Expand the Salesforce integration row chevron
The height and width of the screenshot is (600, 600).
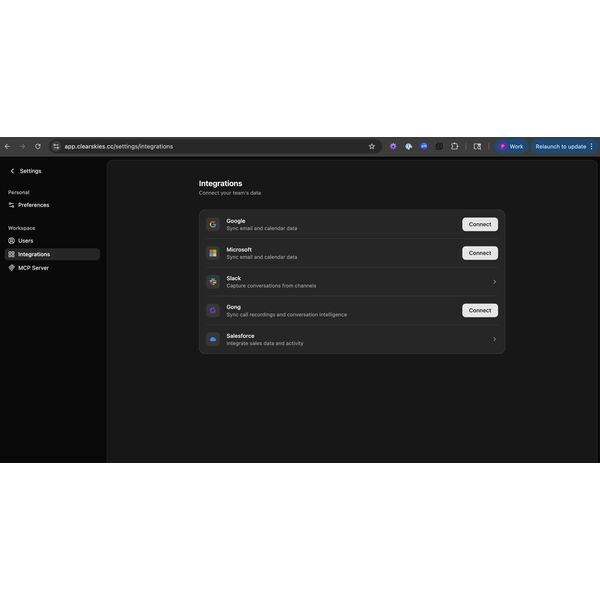point(494,340)
